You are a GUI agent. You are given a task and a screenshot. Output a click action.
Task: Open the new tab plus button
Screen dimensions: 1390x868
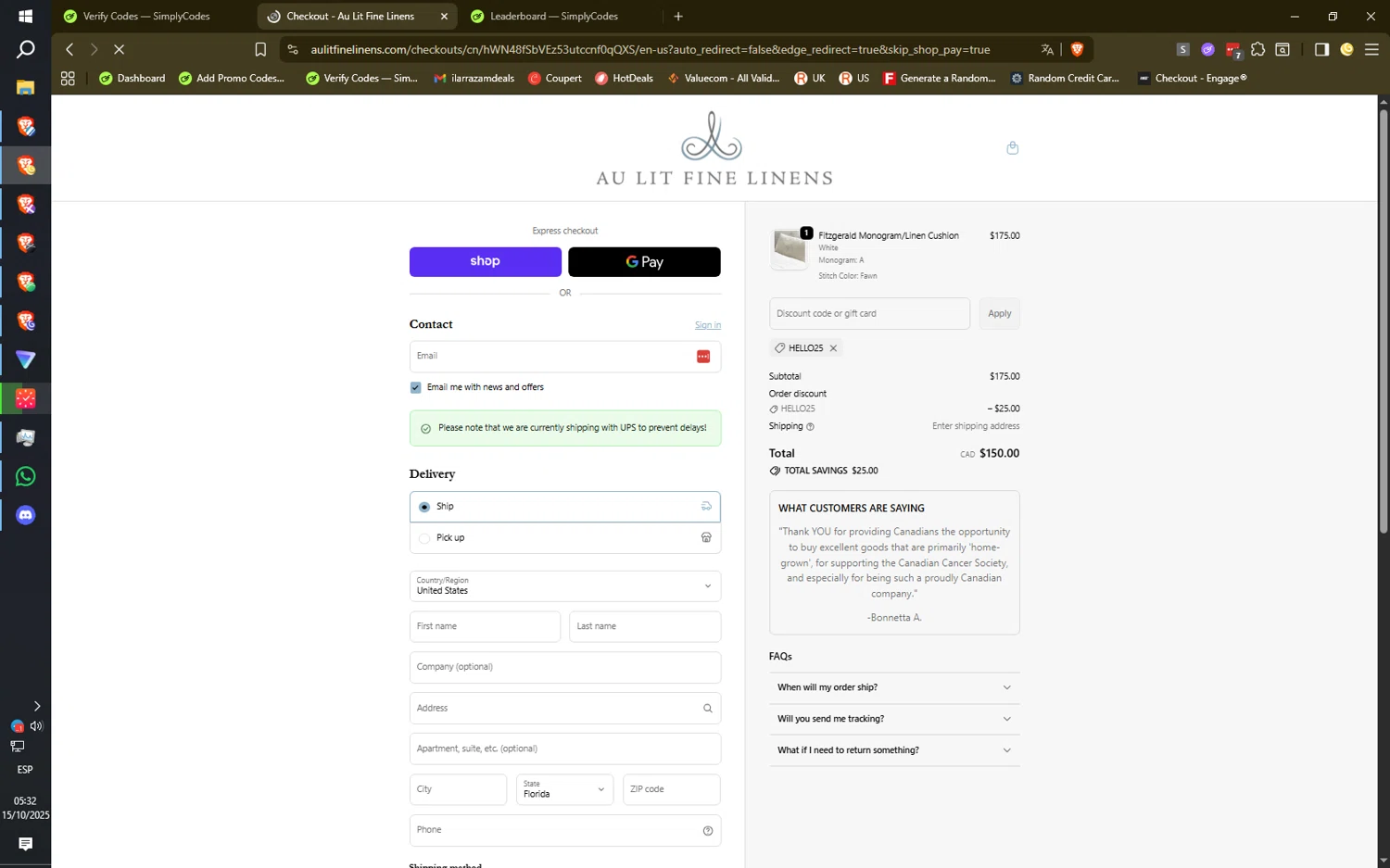click(678, 16)
